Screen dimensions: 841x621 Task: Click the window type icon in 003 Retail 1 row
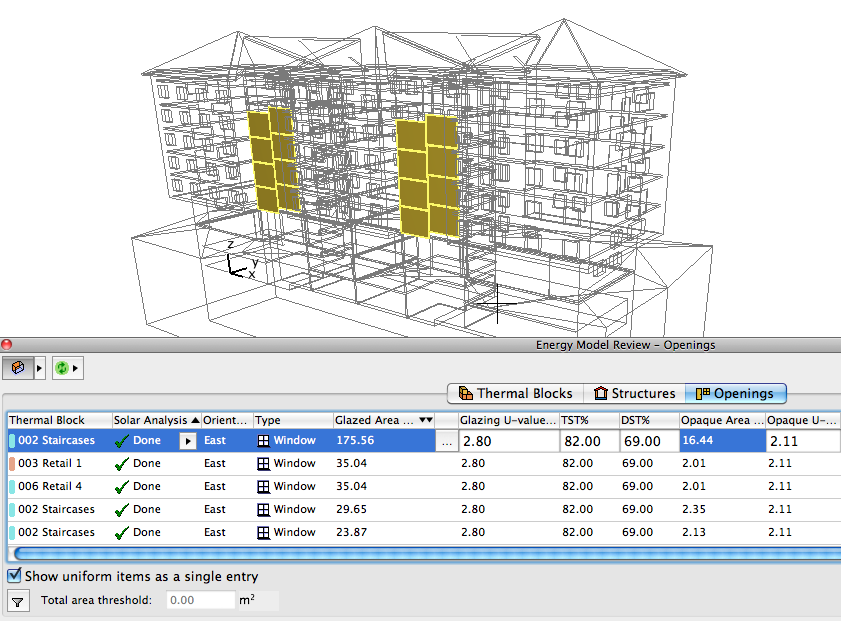pyautogui.click(x=263, y=463)
